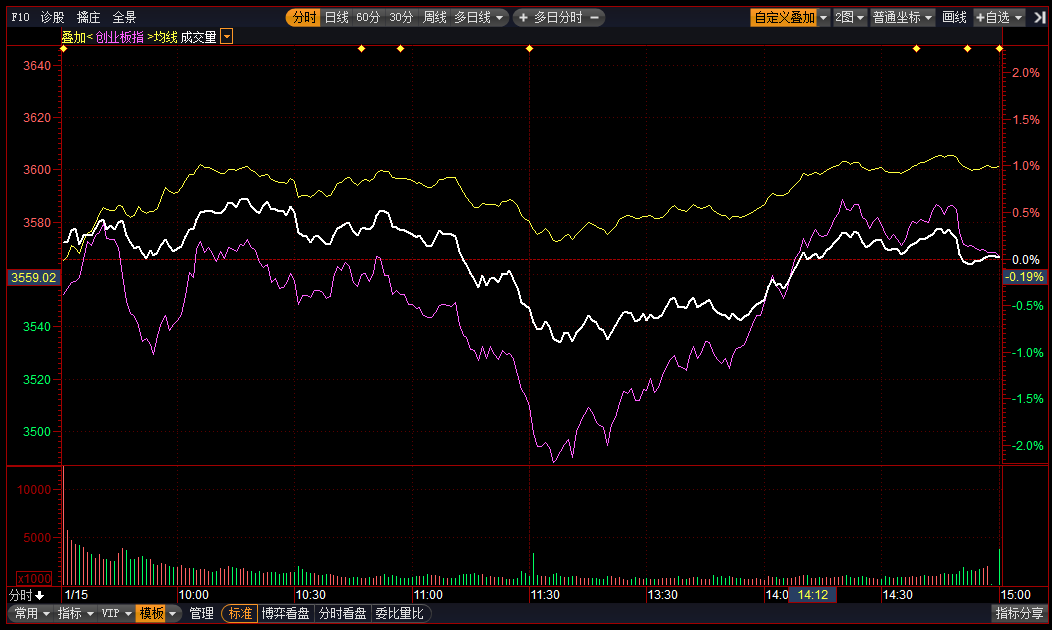The width and height of the screenshot is (1052, 630).
Task: Click the -0.19% percentage label
Action: click(1024, 276)
